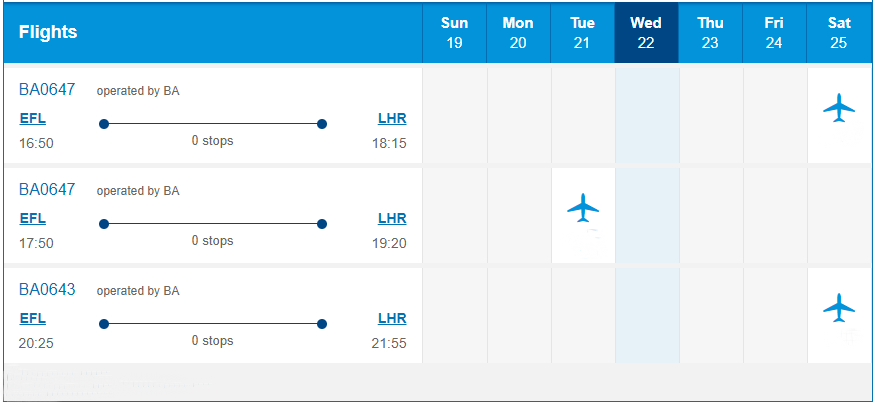Click the Wednesday cell in the BA0643 row
The height and width of the screenshot is (407, 877).
pyautogui.click(x=647, y=316)
